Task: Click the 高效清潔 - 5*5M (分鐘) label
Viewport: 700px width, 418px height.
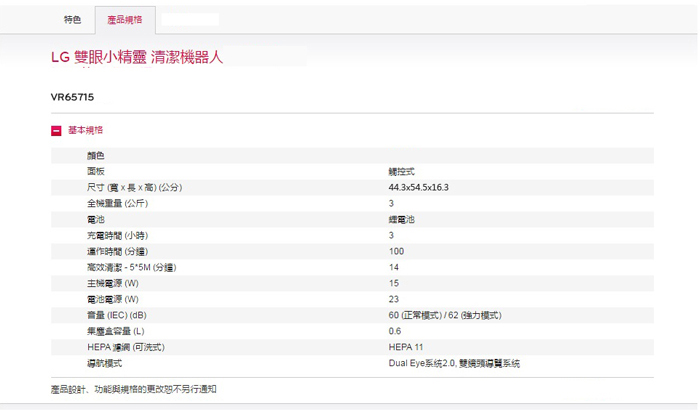Action: [x=132, y=268]
